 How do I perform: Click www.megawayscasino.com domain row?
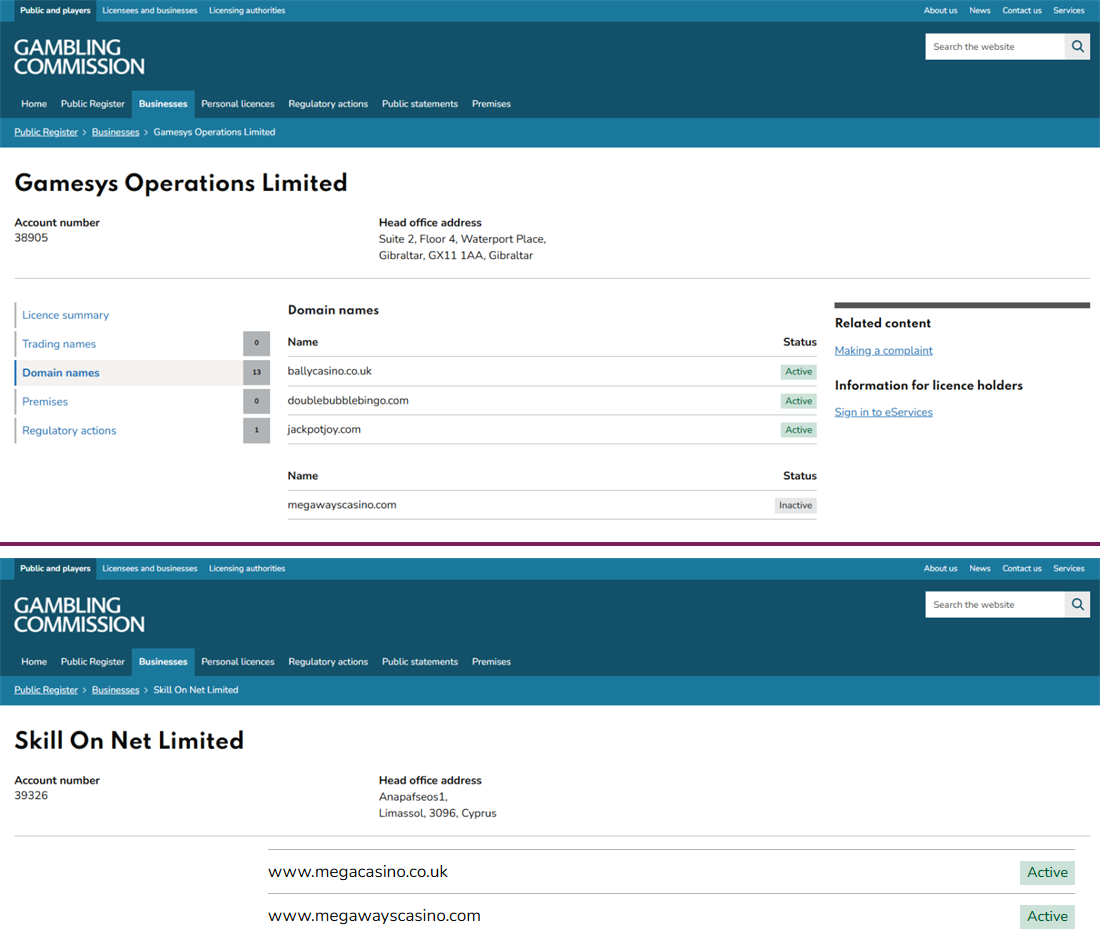(671, 915)
